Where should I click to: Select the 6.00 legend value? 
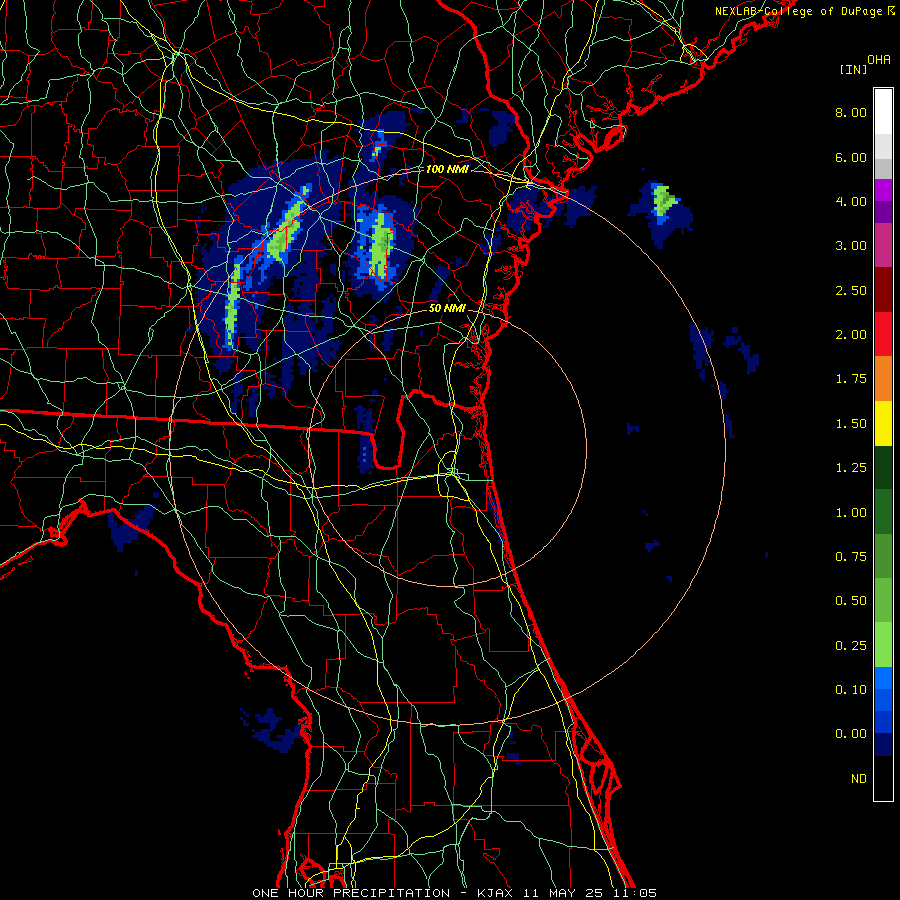[851, 157]
